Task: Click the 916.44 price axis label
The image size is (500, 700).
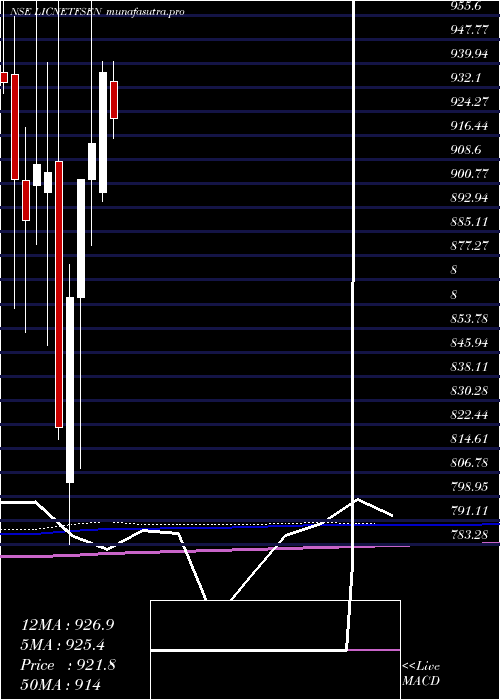Action: [x=470, y=126]
